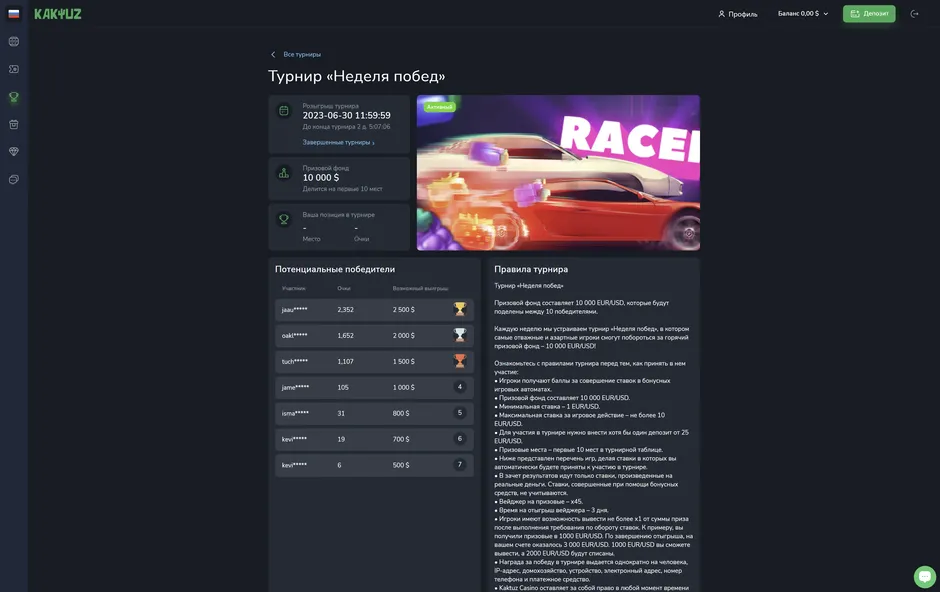Click the Турнир «Неделя побед» page title
The width and height of the screenshot is (940, 592).
[357, 76]
